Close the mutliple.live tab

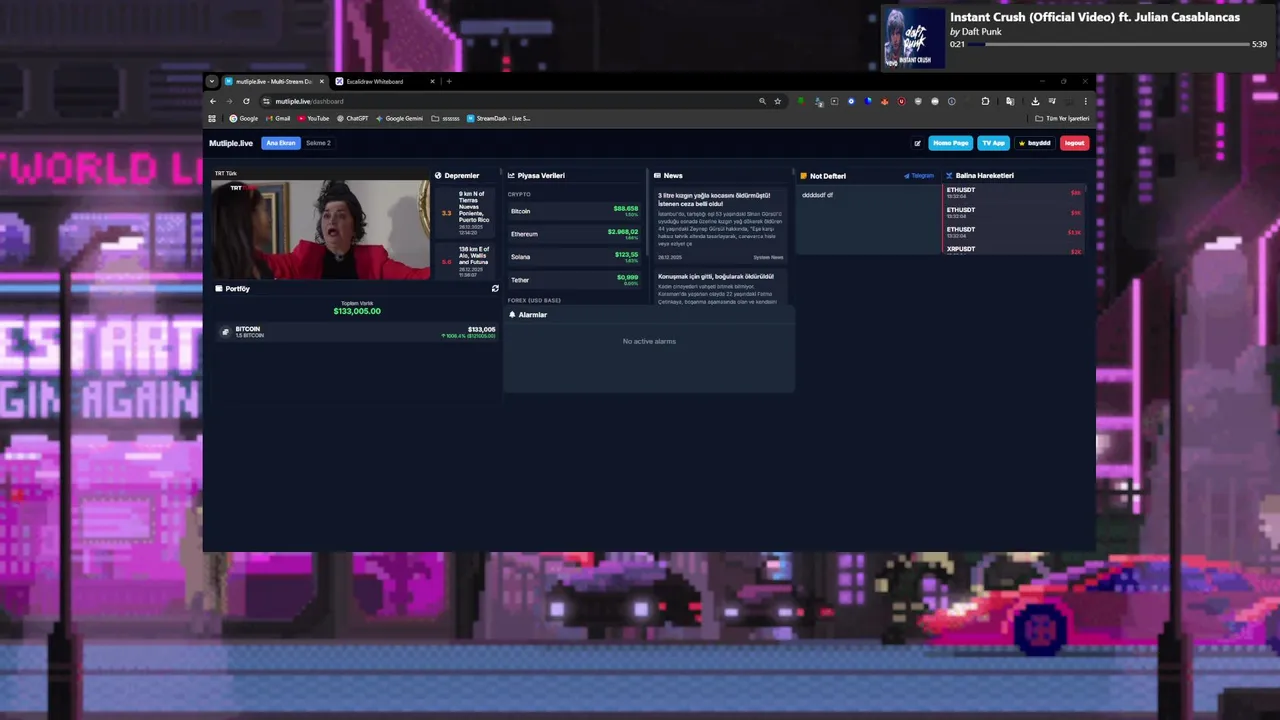tap(322, 81)
